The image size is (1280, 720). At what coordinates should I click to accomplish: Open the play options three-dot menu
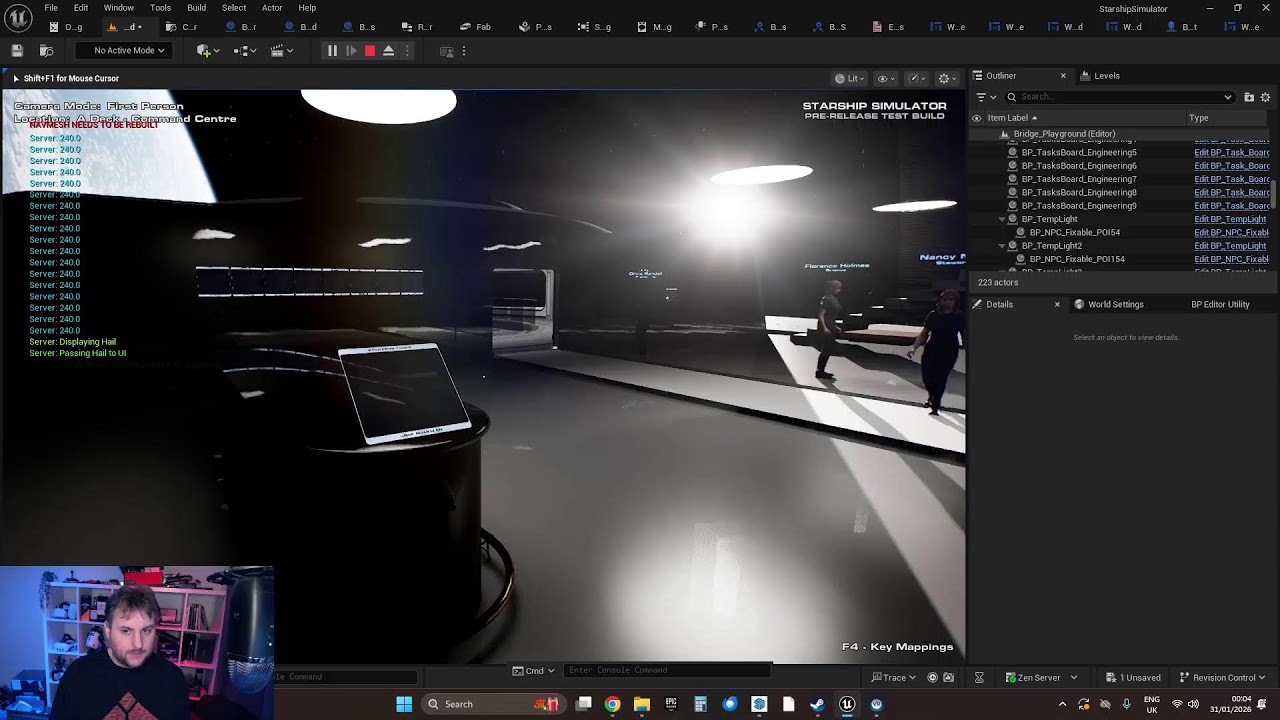[x=407, y=51]
